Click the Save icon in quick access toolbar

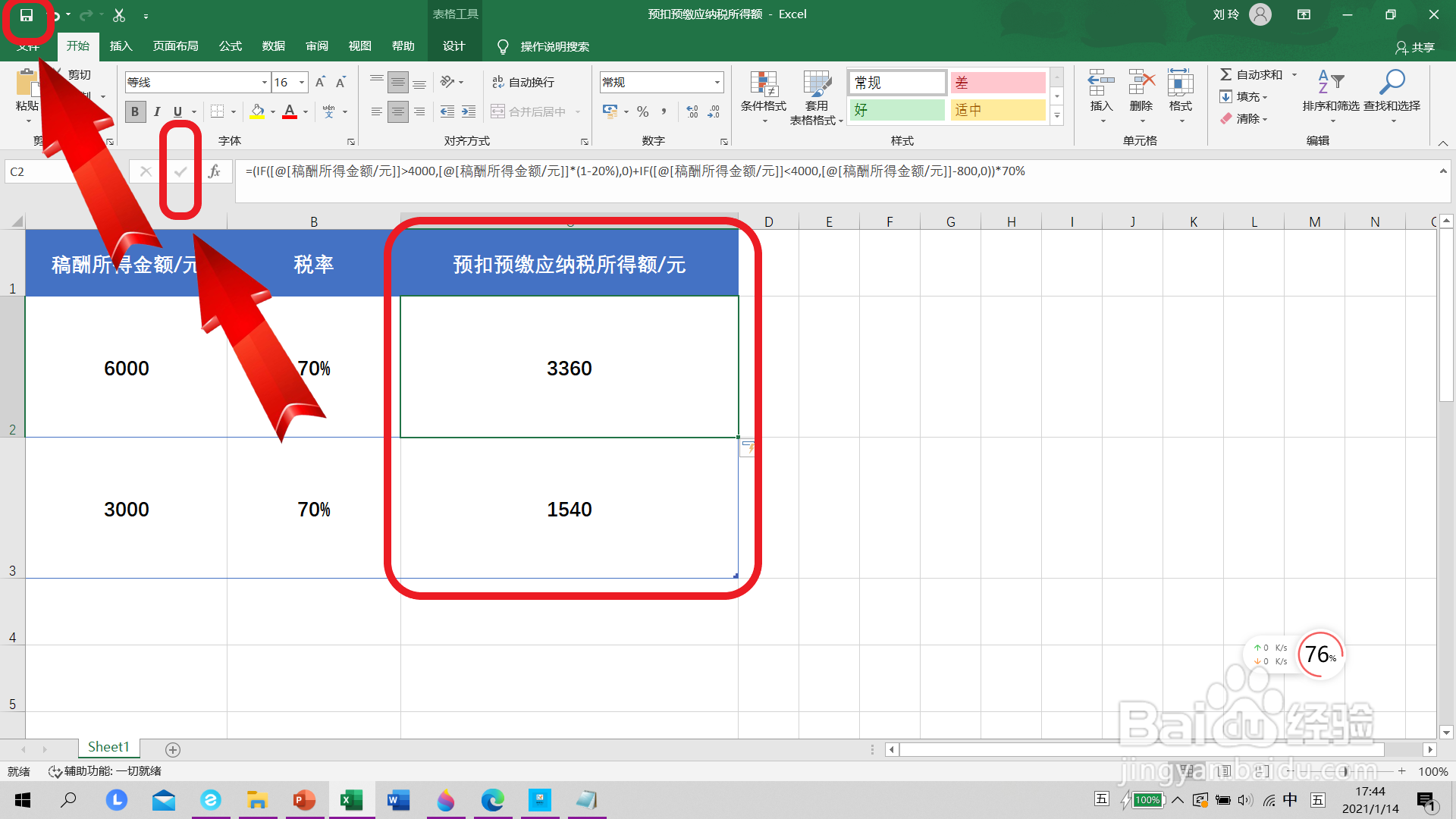pyautogui.click(x=27, y=15)
